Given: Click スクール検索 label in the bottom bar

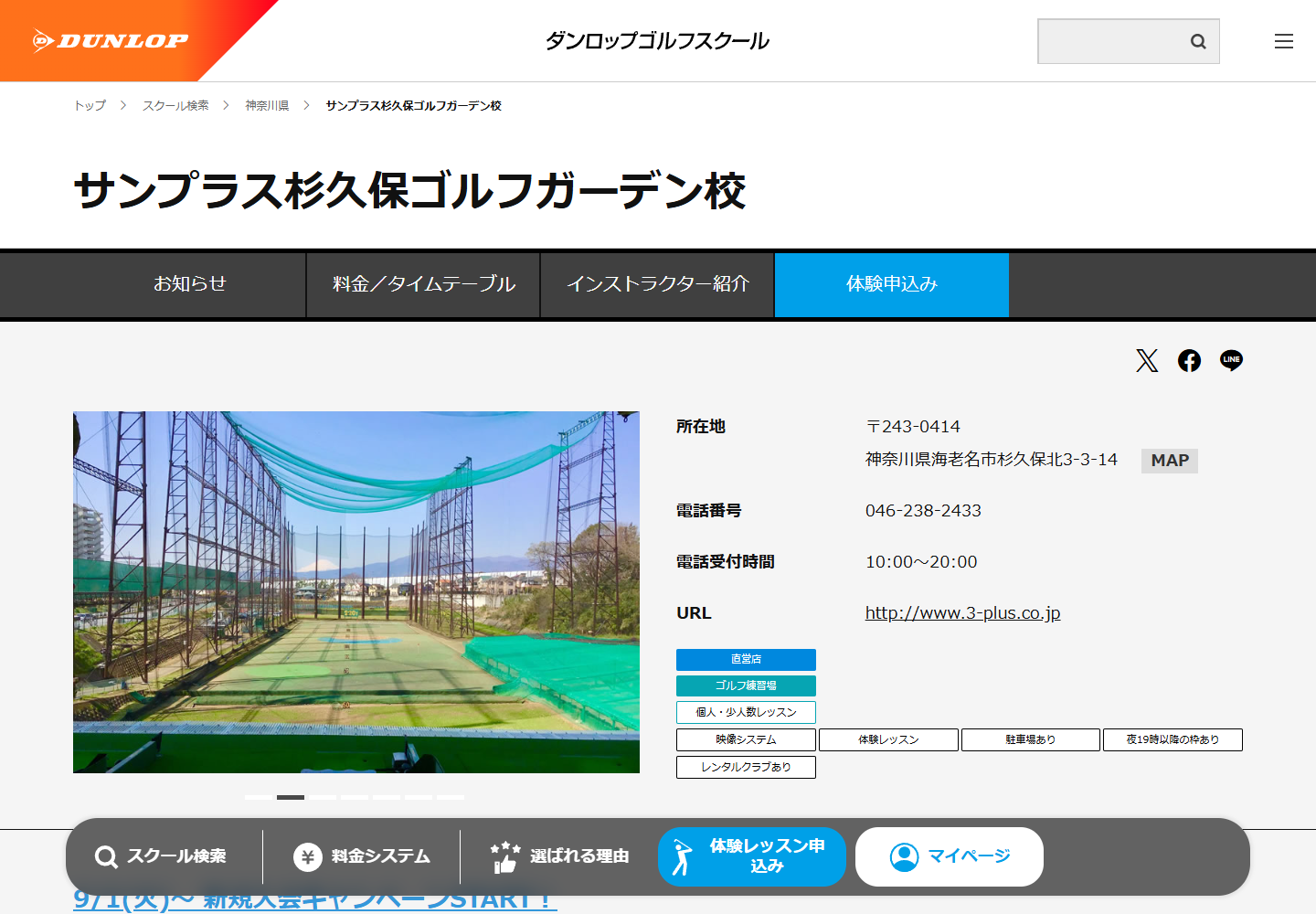Looking at the screenshot, I should 176,856.
